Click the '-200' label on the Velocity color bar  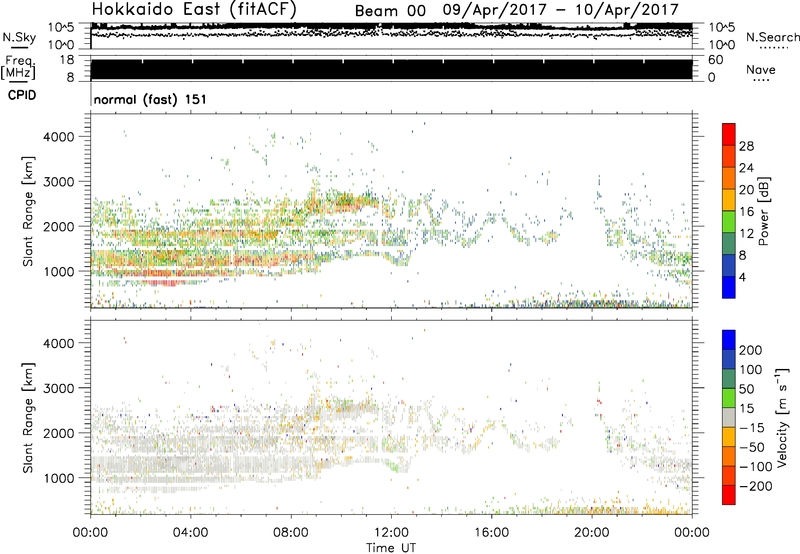tap(756, 486)
